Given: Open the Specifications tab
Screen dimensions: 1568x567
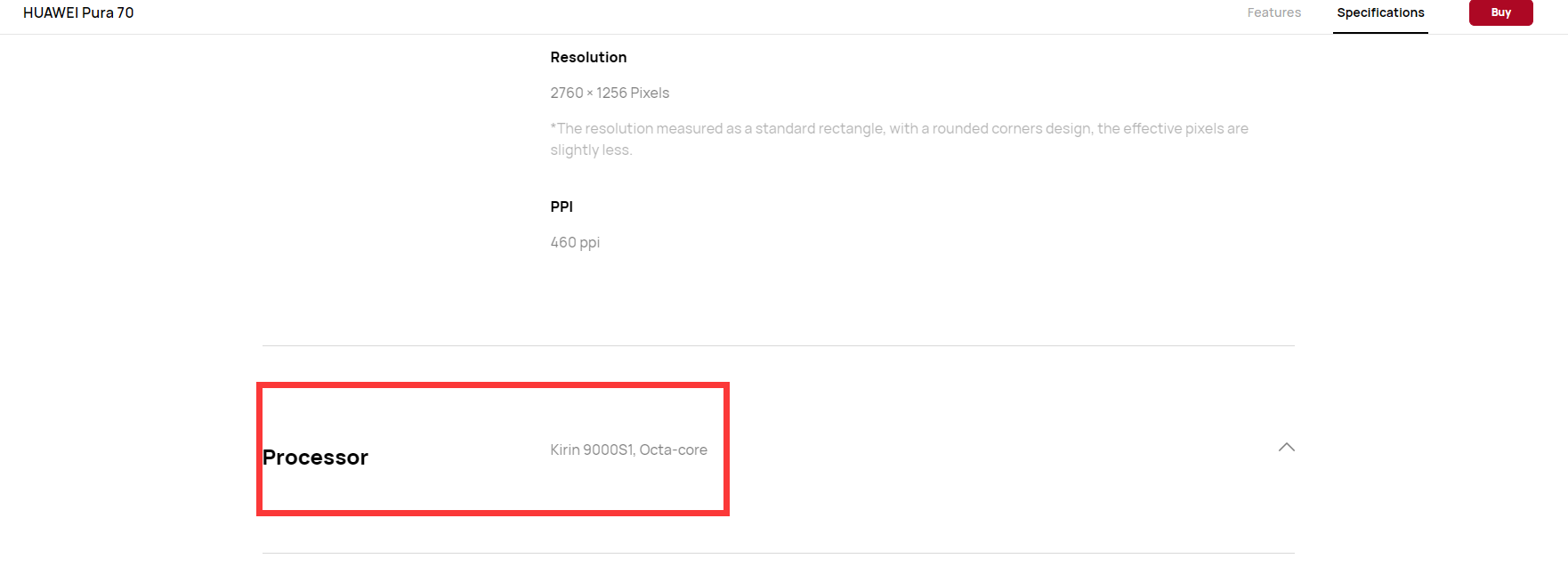Looking at the screenshot, I should point(1380,12).
